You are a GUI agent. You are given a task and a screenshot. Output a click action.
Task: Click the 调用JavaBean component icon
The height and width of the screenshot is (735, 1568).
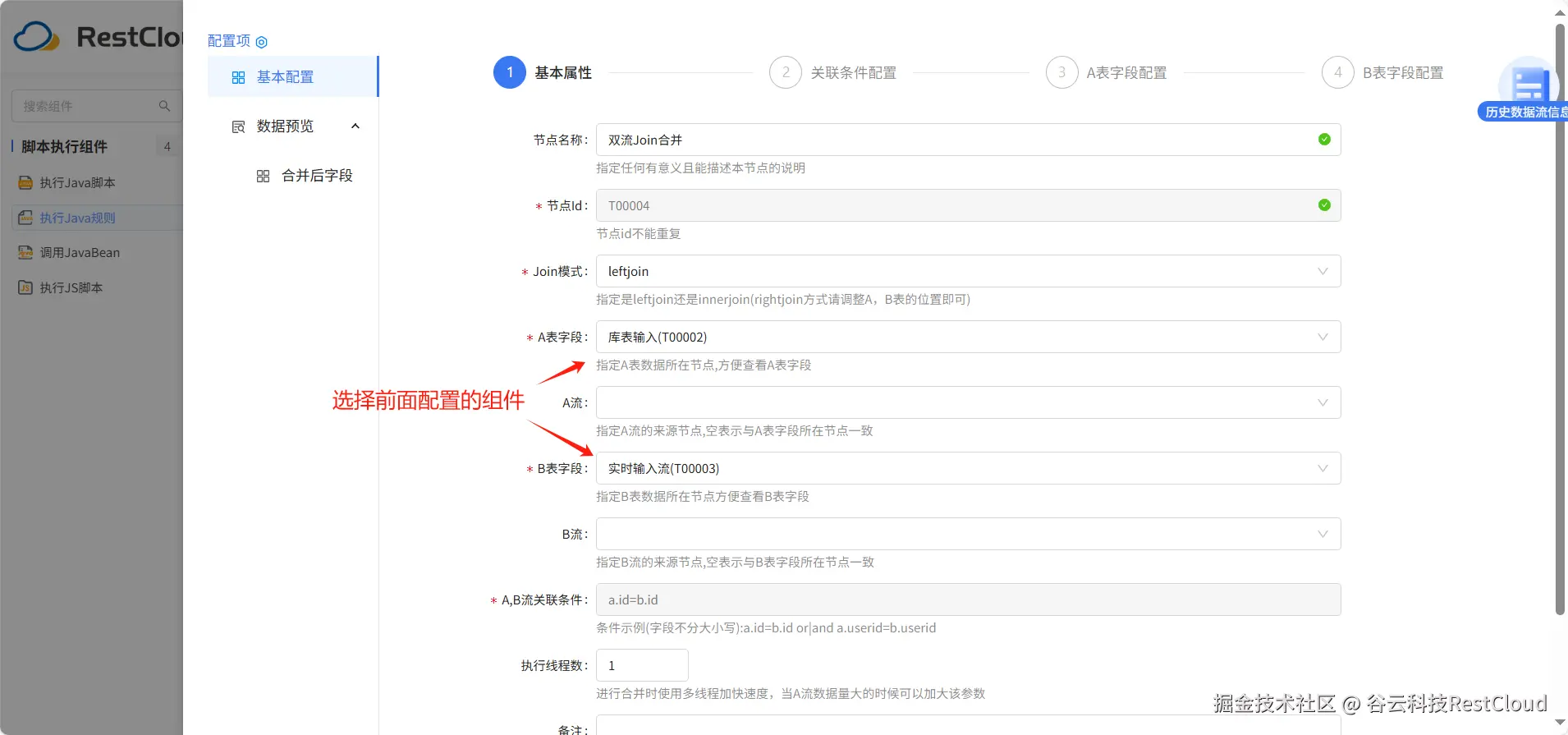25,252
